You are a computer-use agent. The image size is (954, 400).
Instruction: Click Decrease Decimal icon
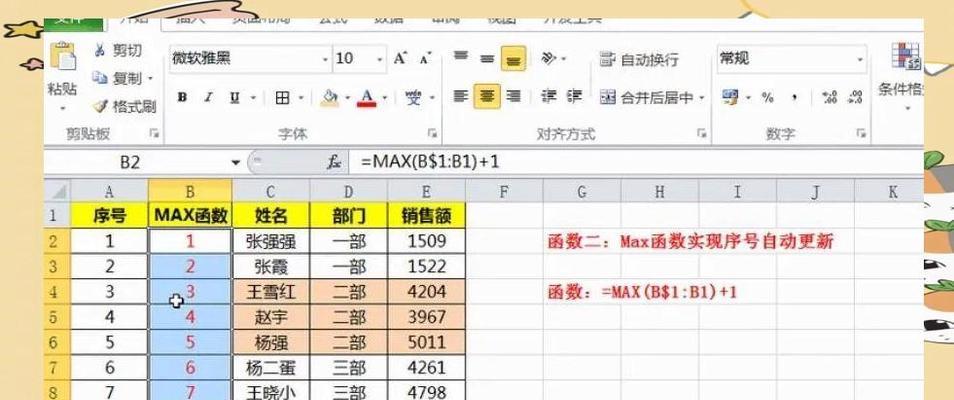(855, 97)
